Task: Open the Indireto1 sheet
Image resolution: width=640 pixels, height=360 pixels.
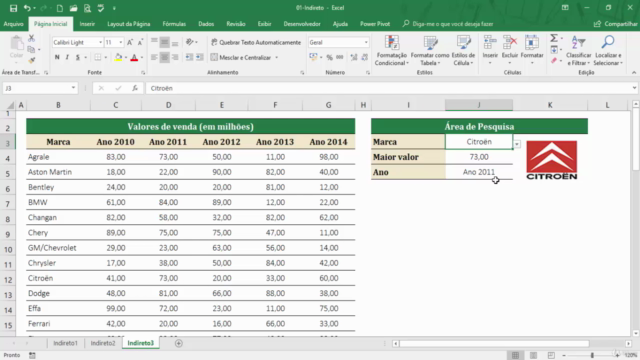Action: (65, 343)
